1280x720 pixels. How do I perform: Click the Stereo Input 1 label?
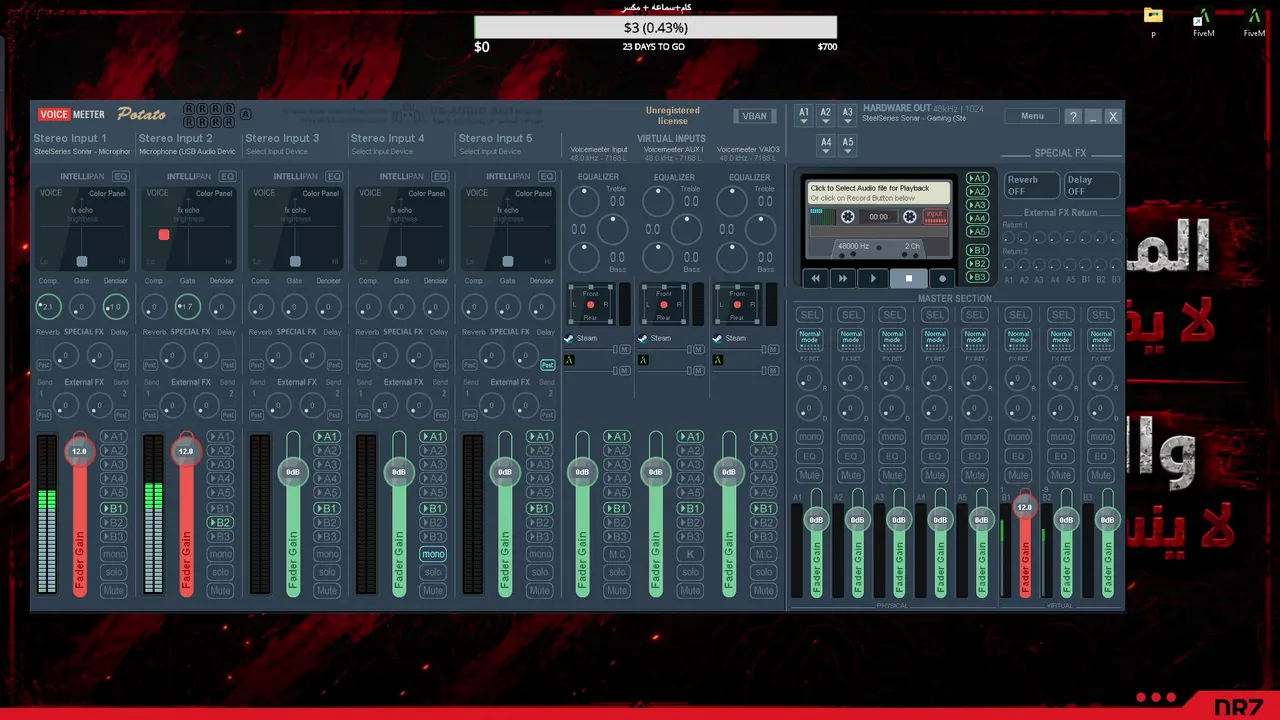70,138
